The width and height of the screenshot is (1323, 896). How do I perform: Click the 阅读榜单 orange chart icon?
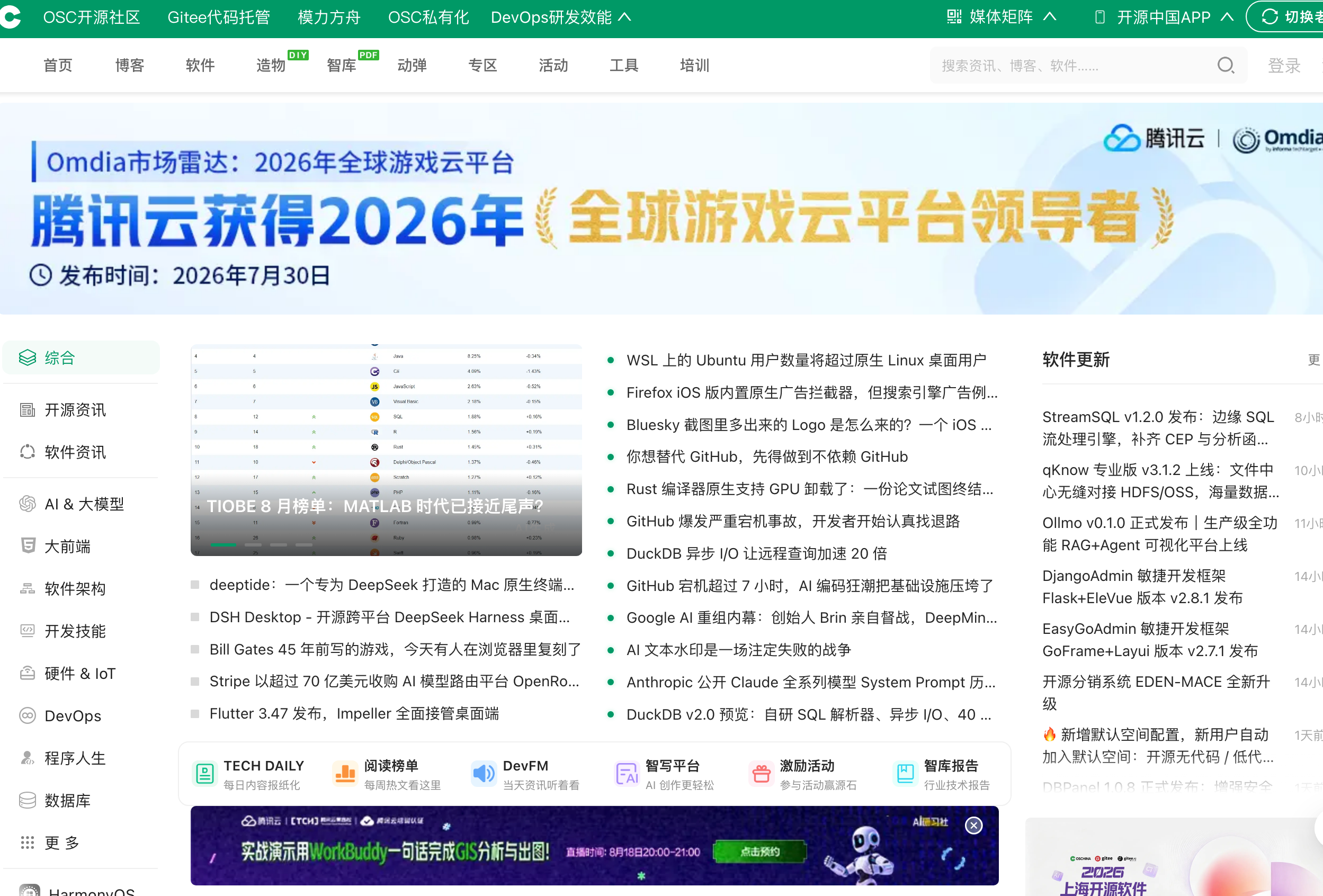click(x=345, y=774)
